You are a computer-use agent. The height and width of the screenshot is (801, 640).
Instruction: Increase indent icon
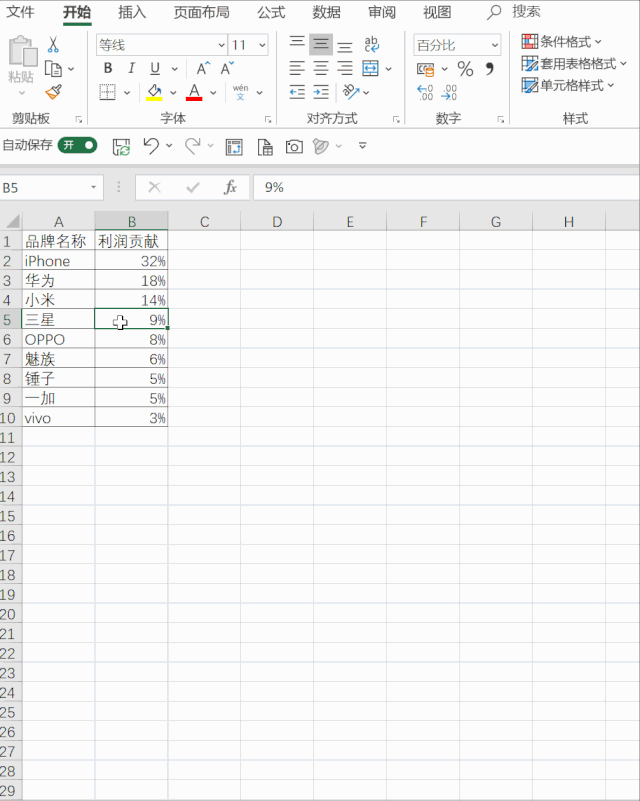coord(321,92)
